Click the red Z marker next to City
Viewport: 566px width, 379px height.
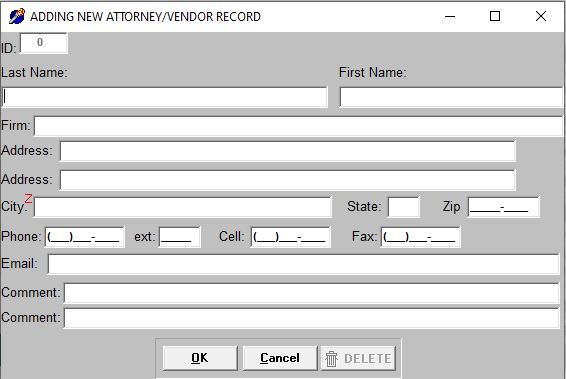28,199
